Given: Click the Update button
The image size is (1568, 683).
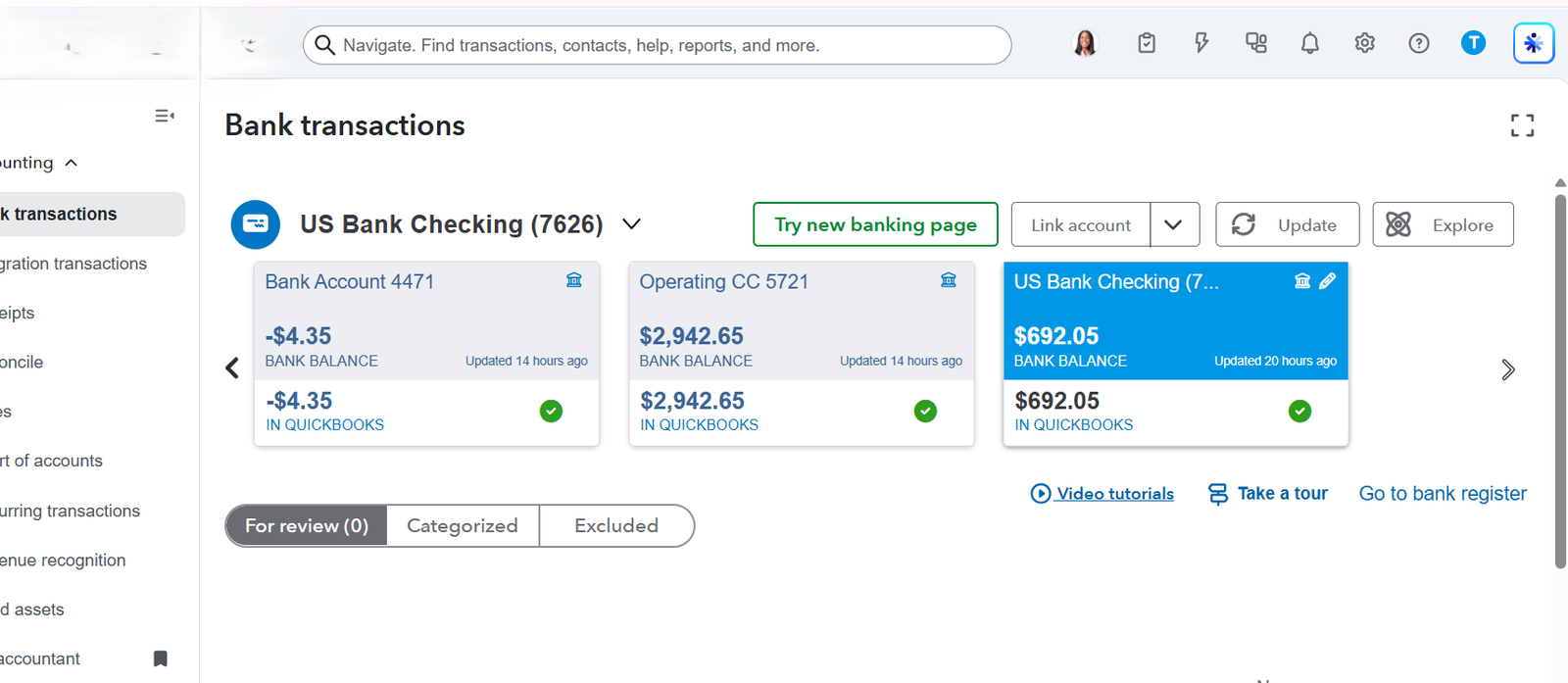Looking at the screenshot, I should tap(1287, 224).
